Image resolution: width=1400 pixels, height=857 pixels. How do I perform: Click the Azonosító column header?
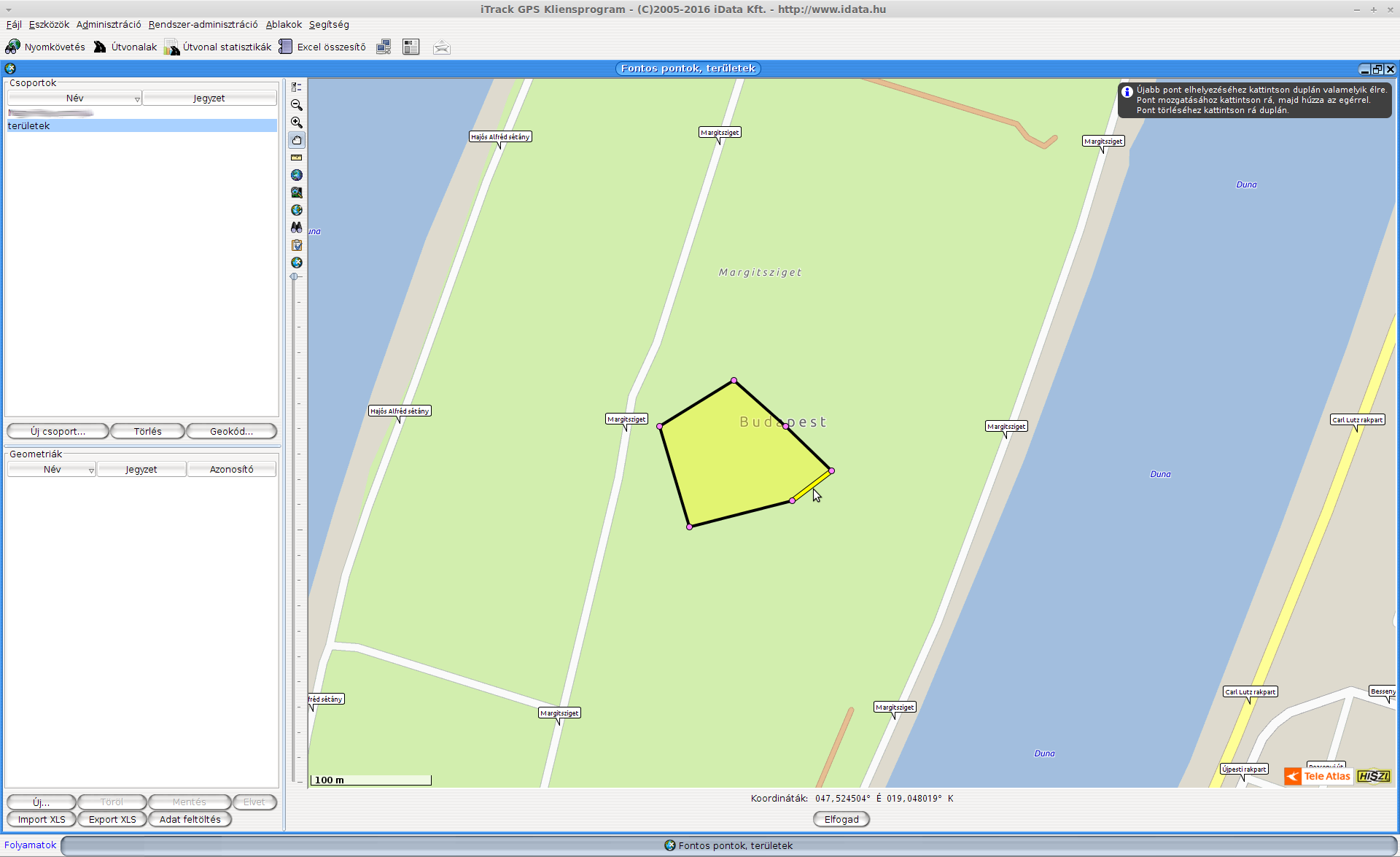(x=231, y=469)
